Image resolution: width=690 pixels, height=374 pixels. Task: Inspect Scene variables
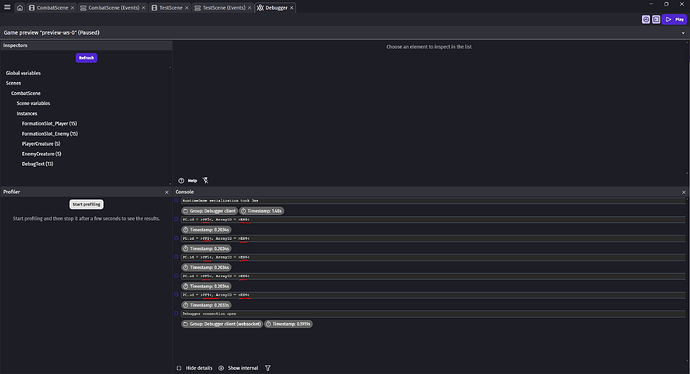(33, 103)
